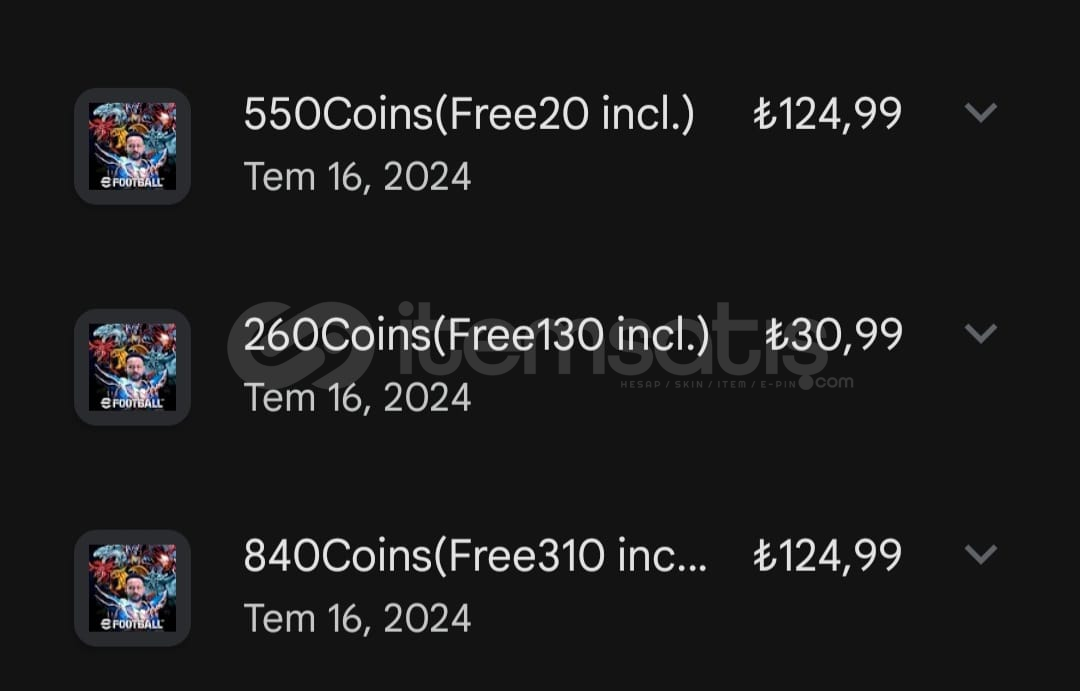The width and height of the screenshot is (1080, 691).
Task: Click eFootball label on the 550Coins thumbnail
Action: point(131,182)
